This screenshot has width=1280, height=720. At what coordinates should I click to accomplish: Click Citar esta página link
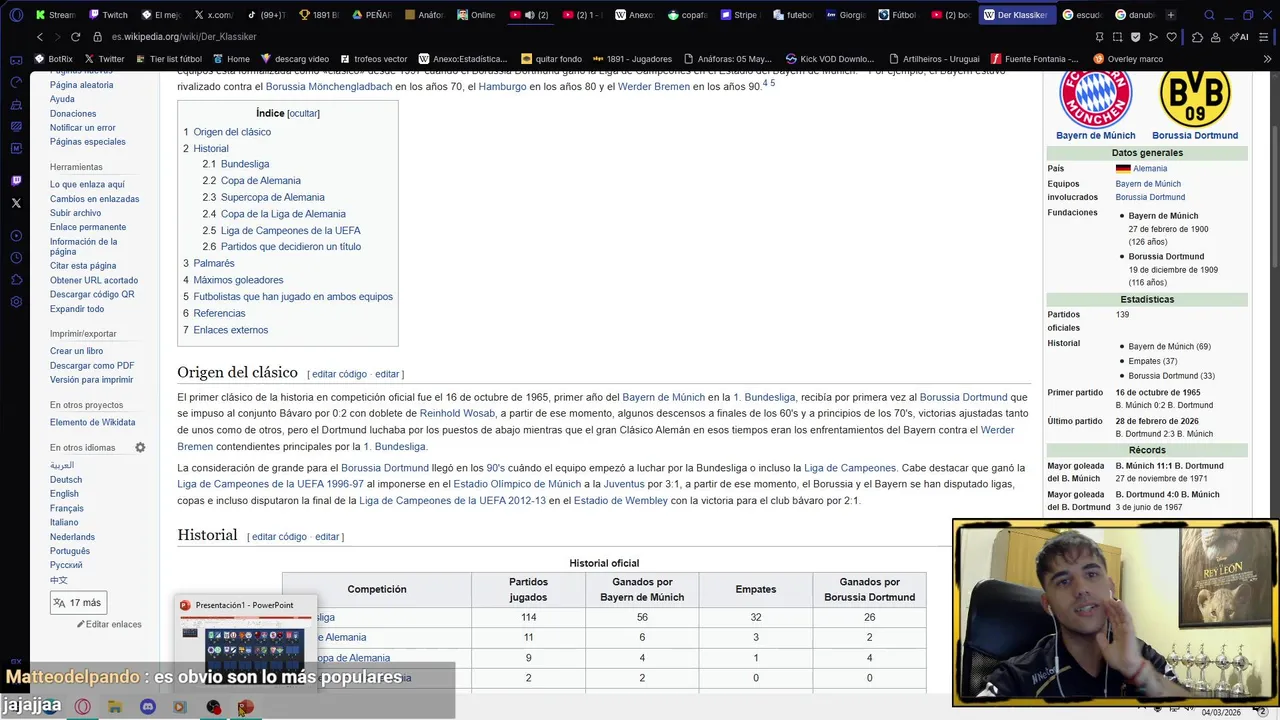[x=83, y=266]
